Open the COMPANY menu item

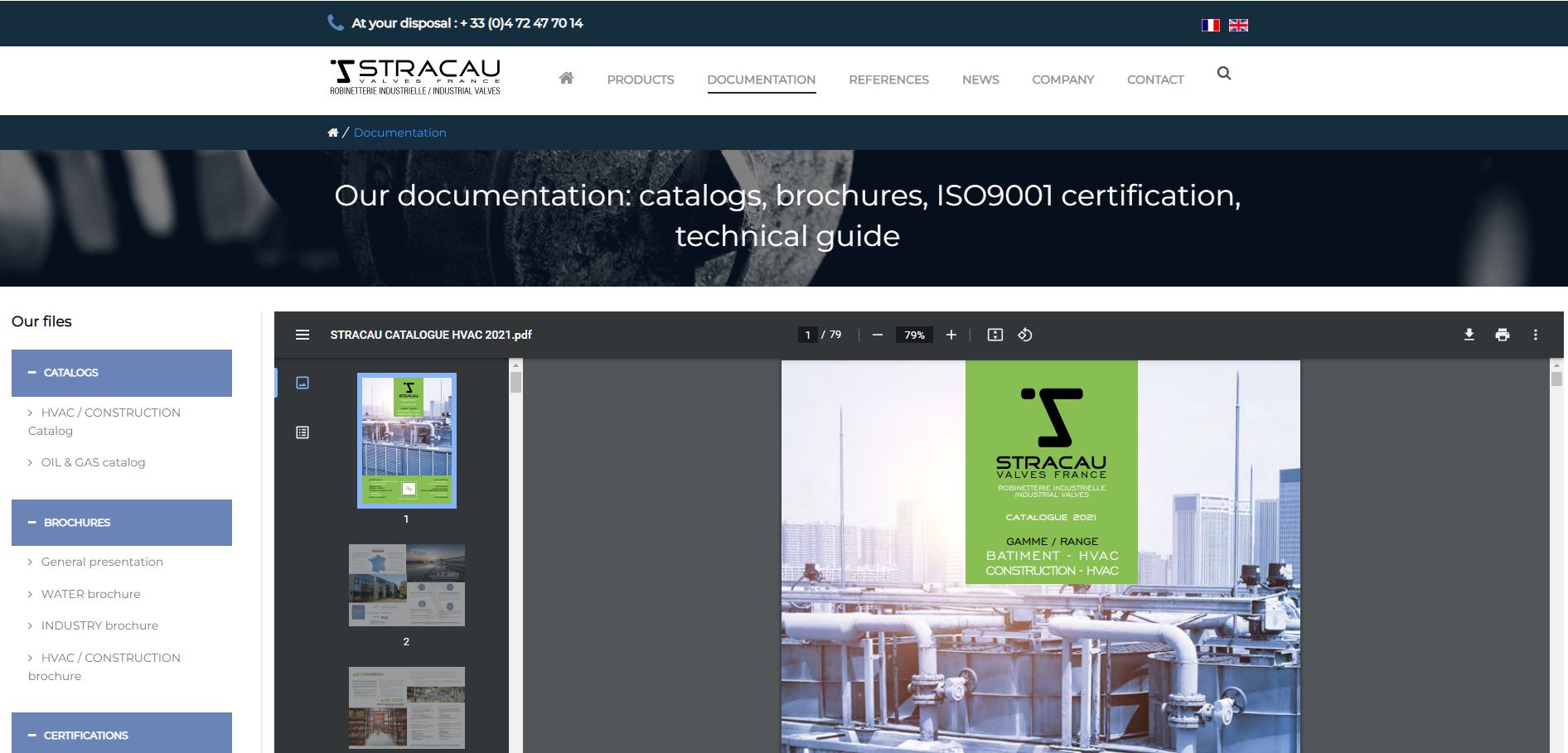(1063, 80)
